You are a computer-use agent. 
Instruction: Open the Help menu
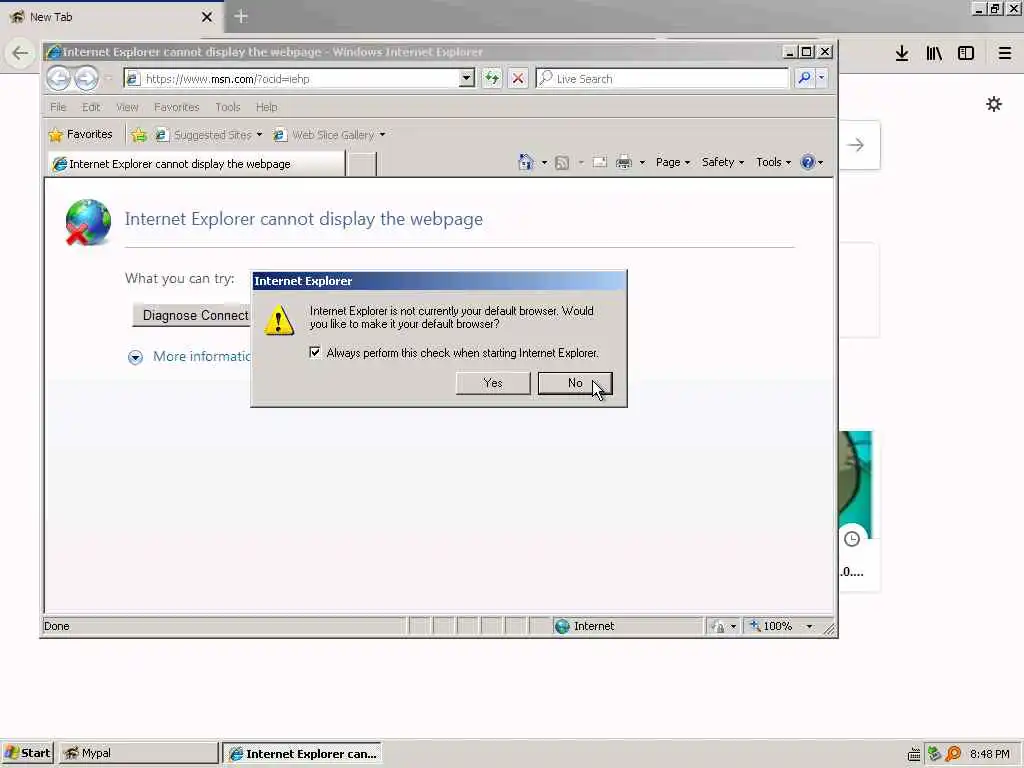coord(266,107)
